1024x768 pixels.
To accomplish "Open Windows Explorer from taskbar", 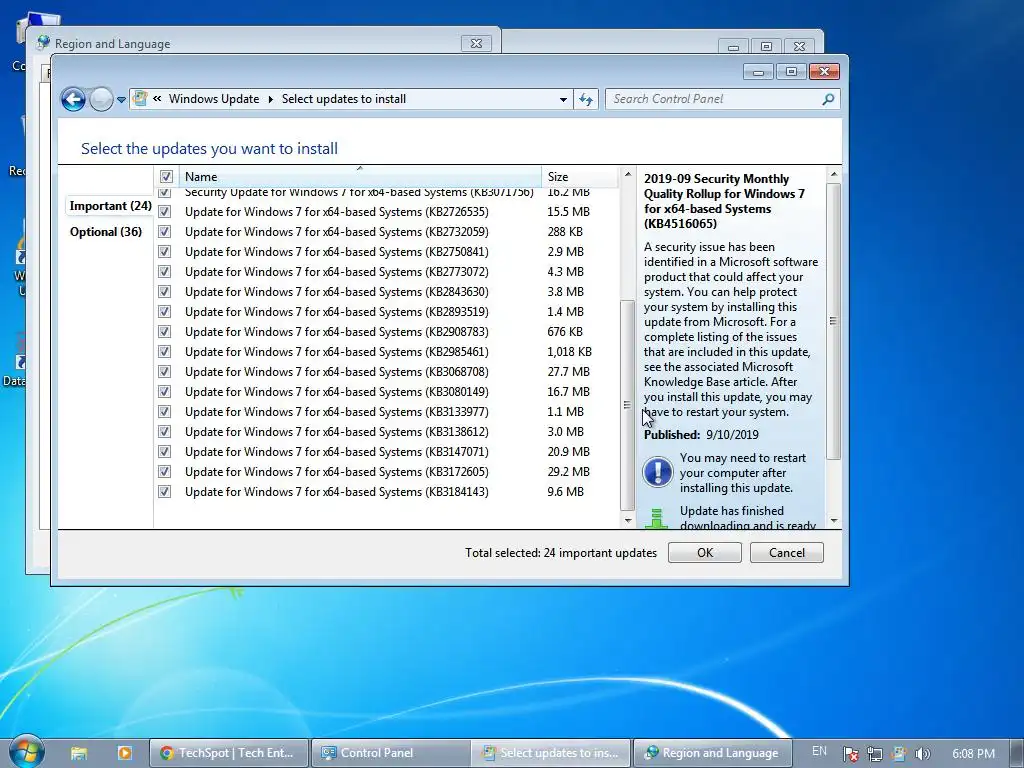I will pos(79,753).
